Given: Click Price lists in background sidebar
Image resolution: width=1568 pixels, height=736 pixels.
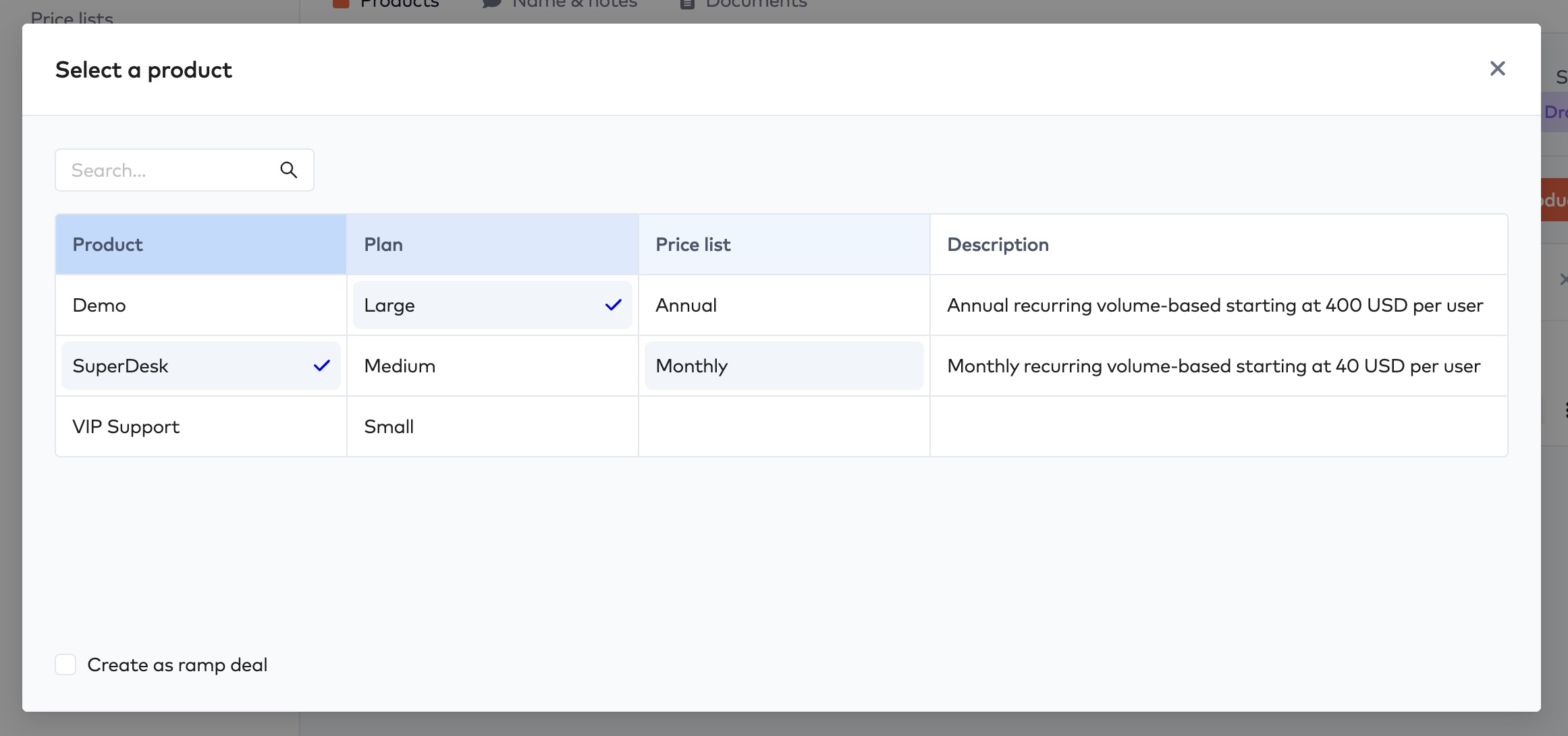Looking at the screenshot, I should point(72,18).
